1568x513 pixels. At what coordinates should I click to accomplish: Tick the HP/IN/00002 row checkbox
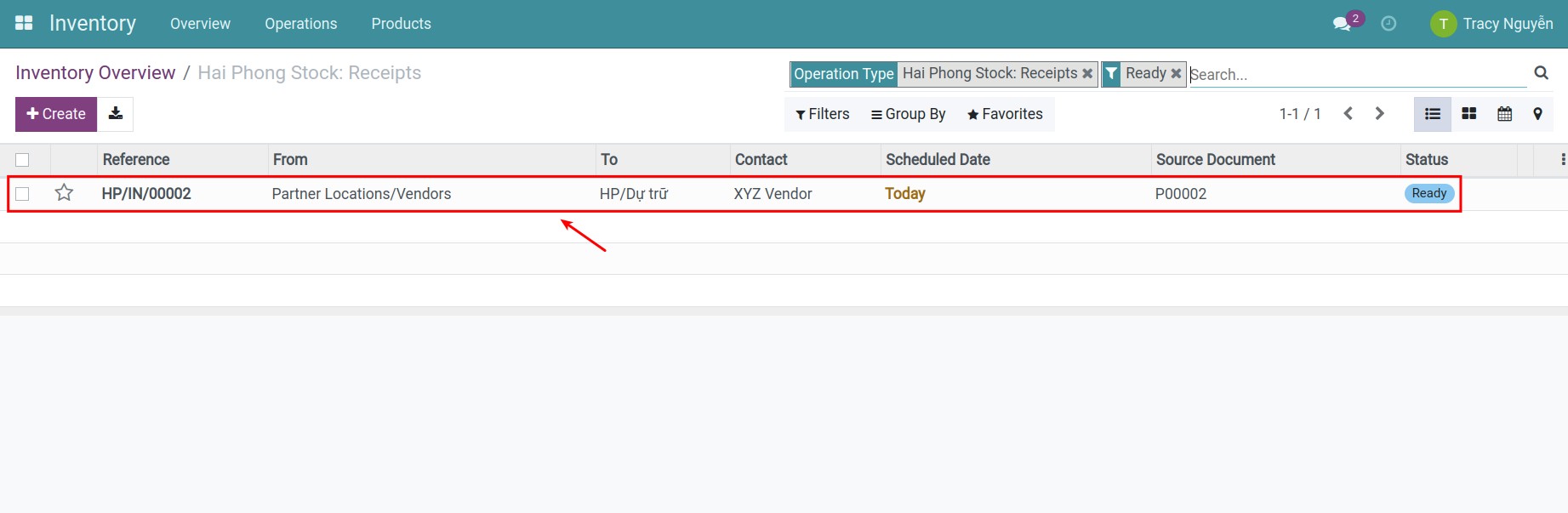(23, 194)
